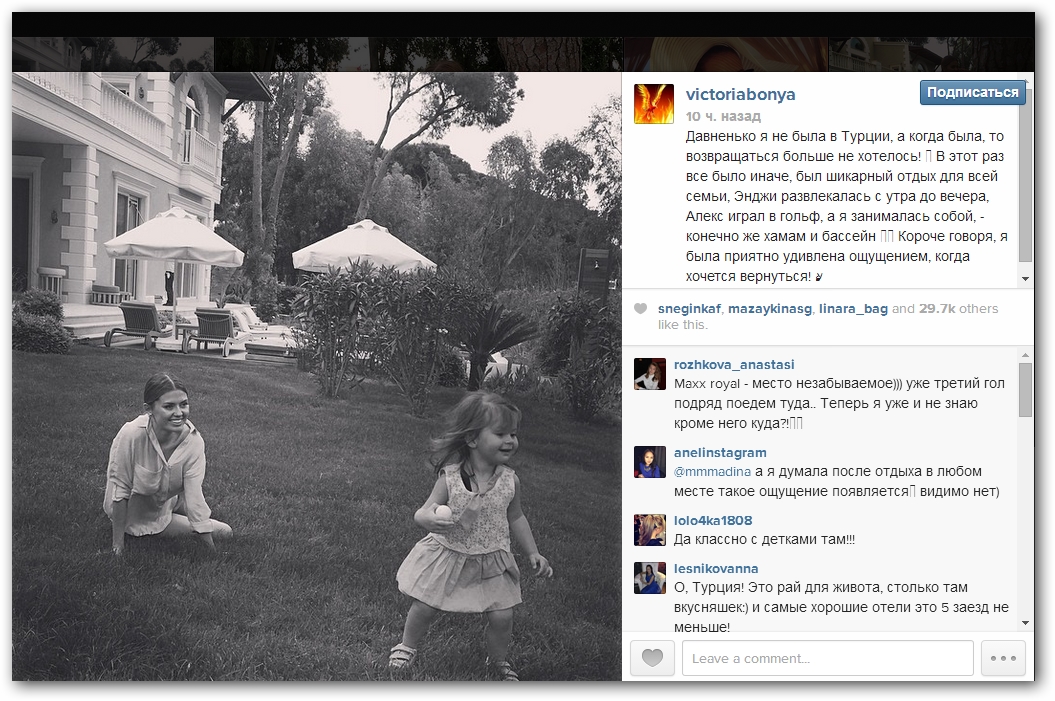Open the sneginkaf liker profile link
The width and height of the screenshot is (1055, 701).
pyautogui.click(x=689, y=309)
